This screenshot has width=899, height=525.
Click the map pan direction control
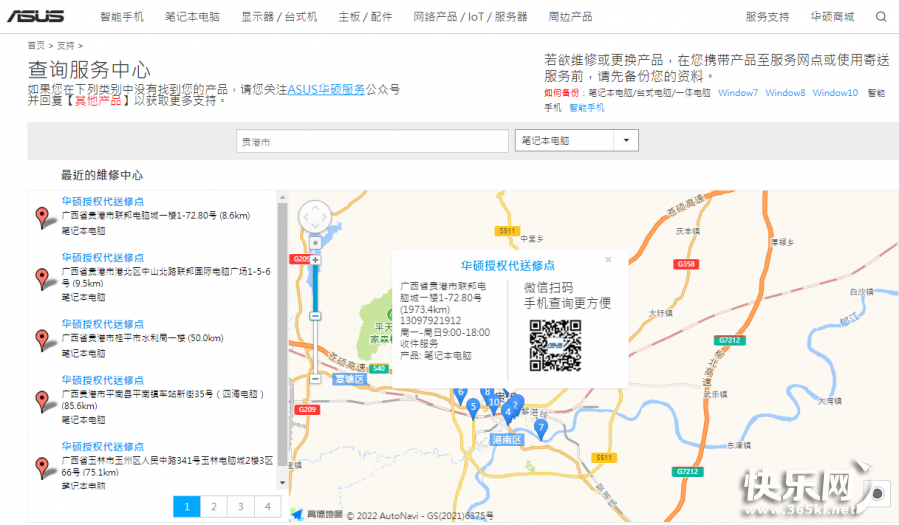click(x=315, y=217)
